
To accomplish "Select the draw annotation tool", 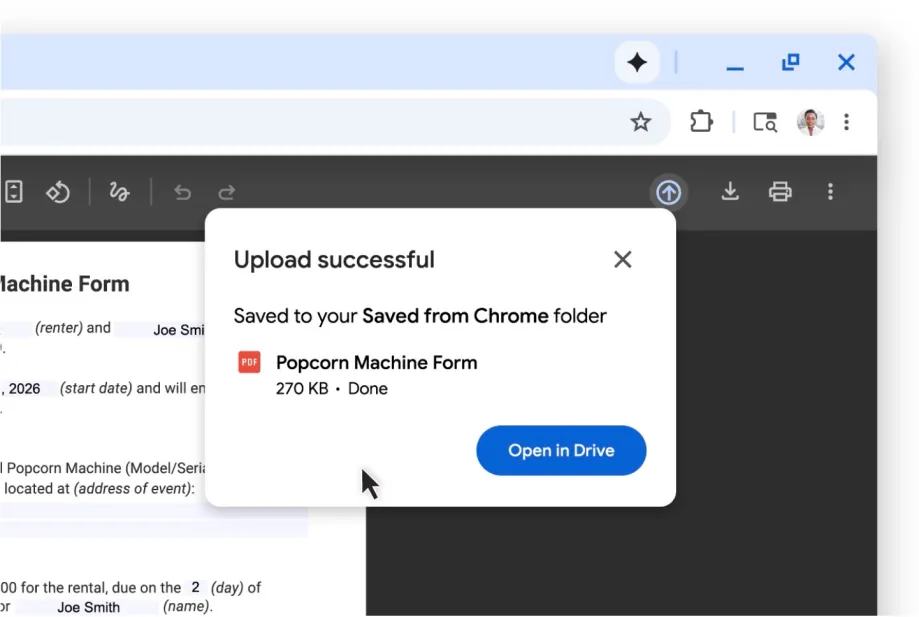I will click(120, 192).
